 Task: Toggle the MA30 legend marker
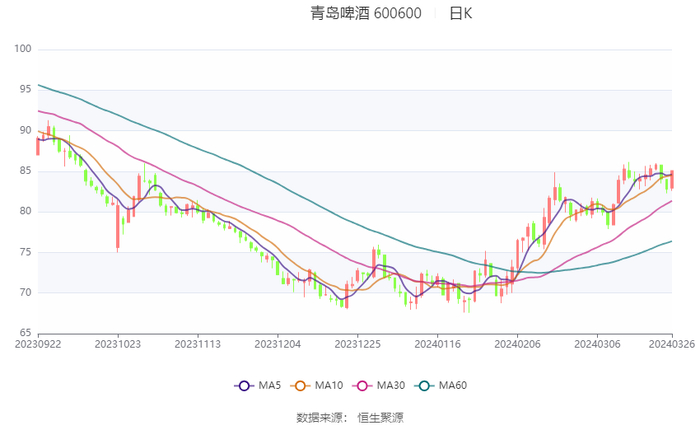362,386
